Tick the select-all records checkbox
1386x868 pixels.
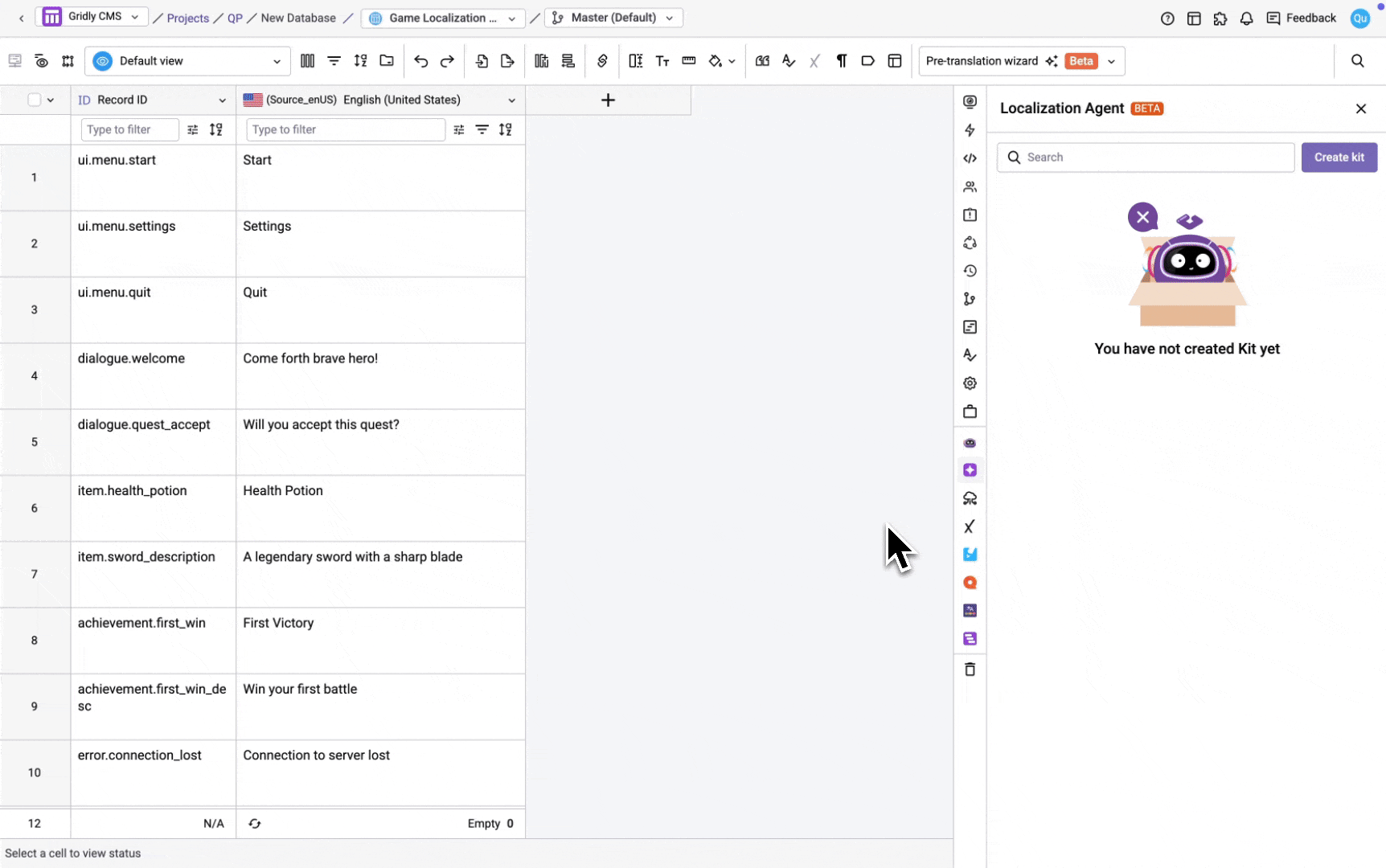pyautogui.click(x=35, y=100)
